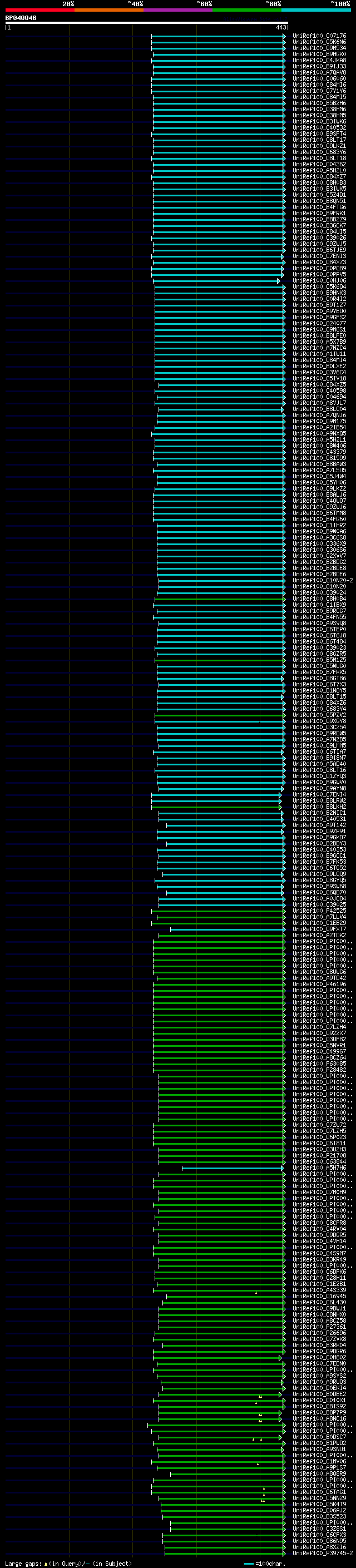Select the UniRef100_Q84M15 label
This screenshot has width=356, height=1568.
(319, 97)
